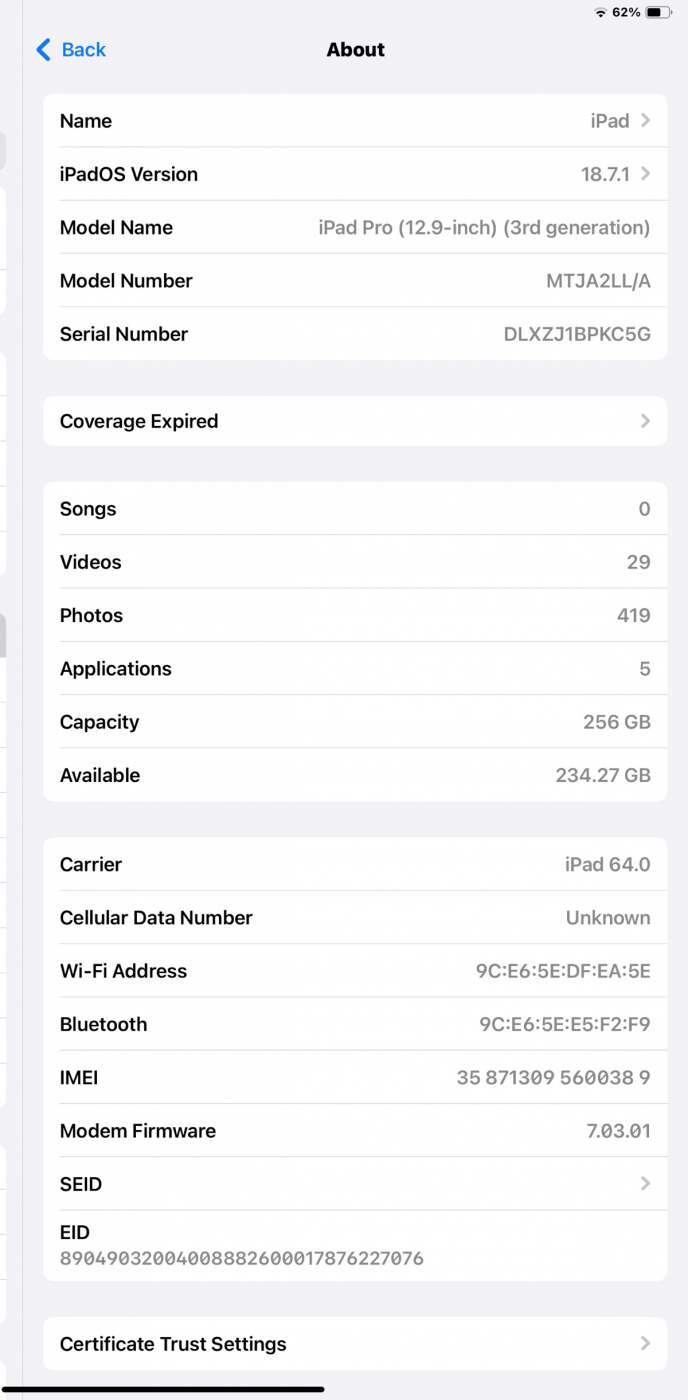Tap the IMEI number value

click(x=553, y=1078)
